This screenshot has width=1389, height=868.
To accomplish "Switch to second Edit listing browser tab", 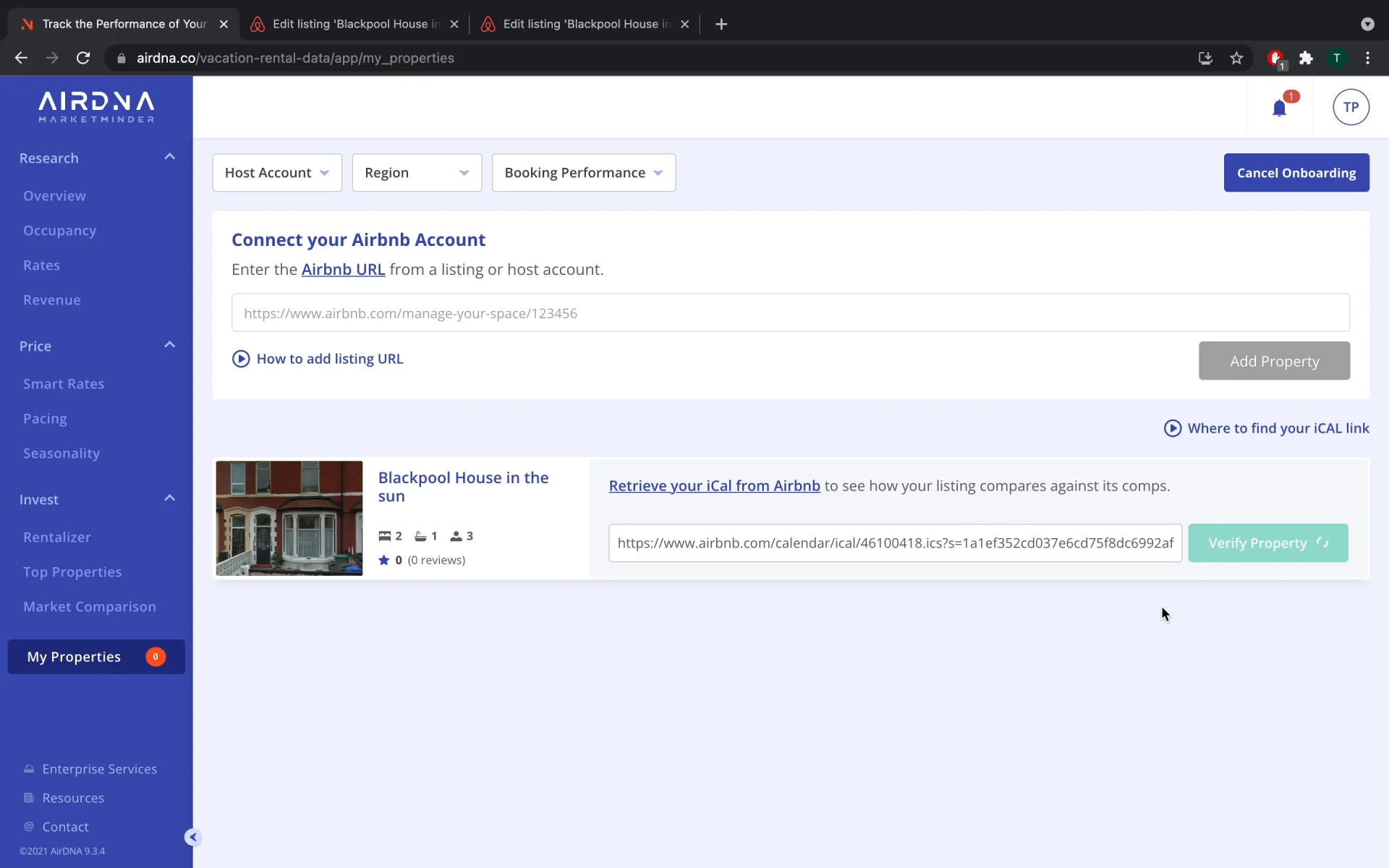I will 585,24.
